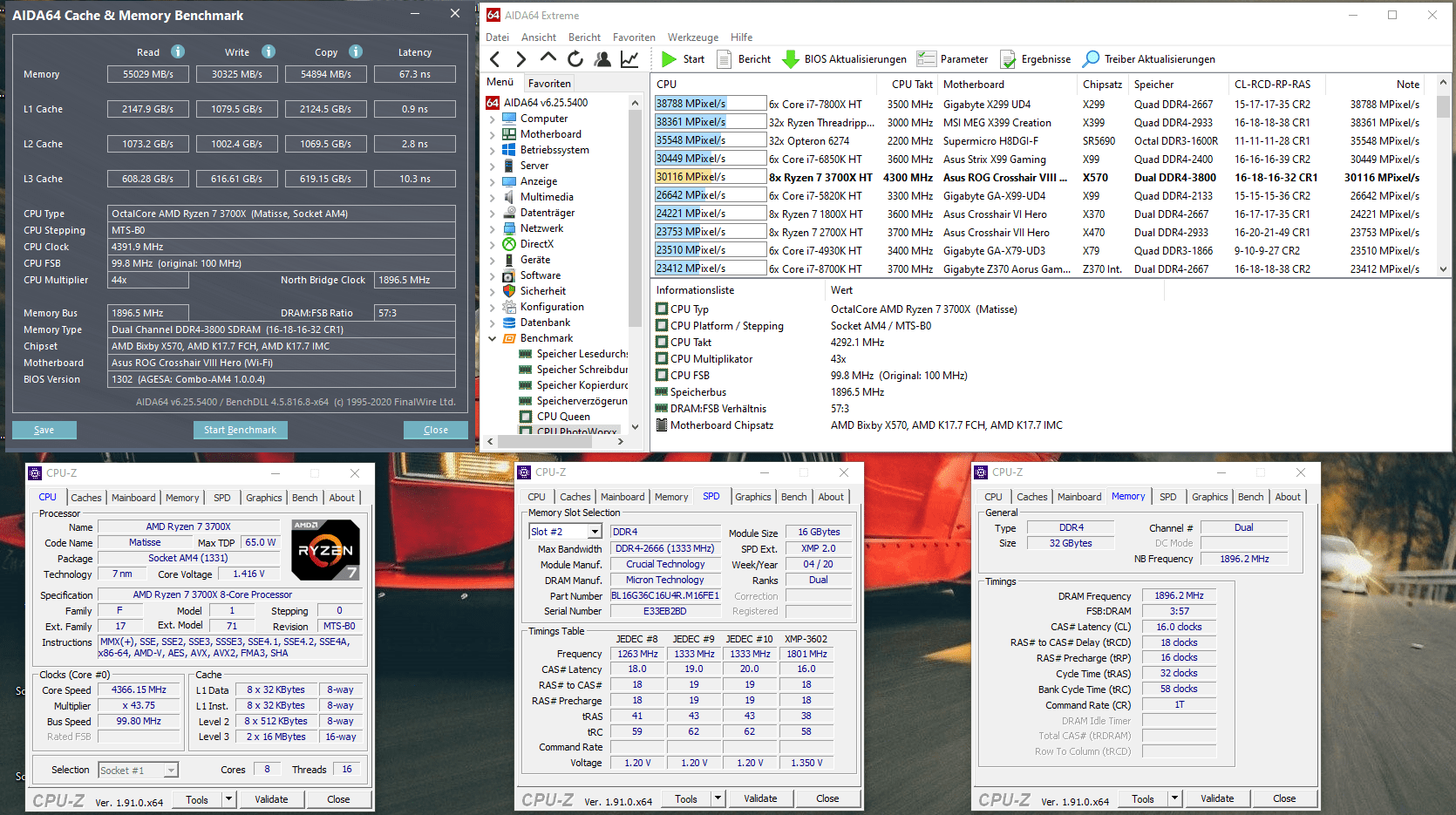Viewport: 1456px width, 815px height.
Task: Click the AIDA64 v6.25.5400 root node
Action: (546, 103)
